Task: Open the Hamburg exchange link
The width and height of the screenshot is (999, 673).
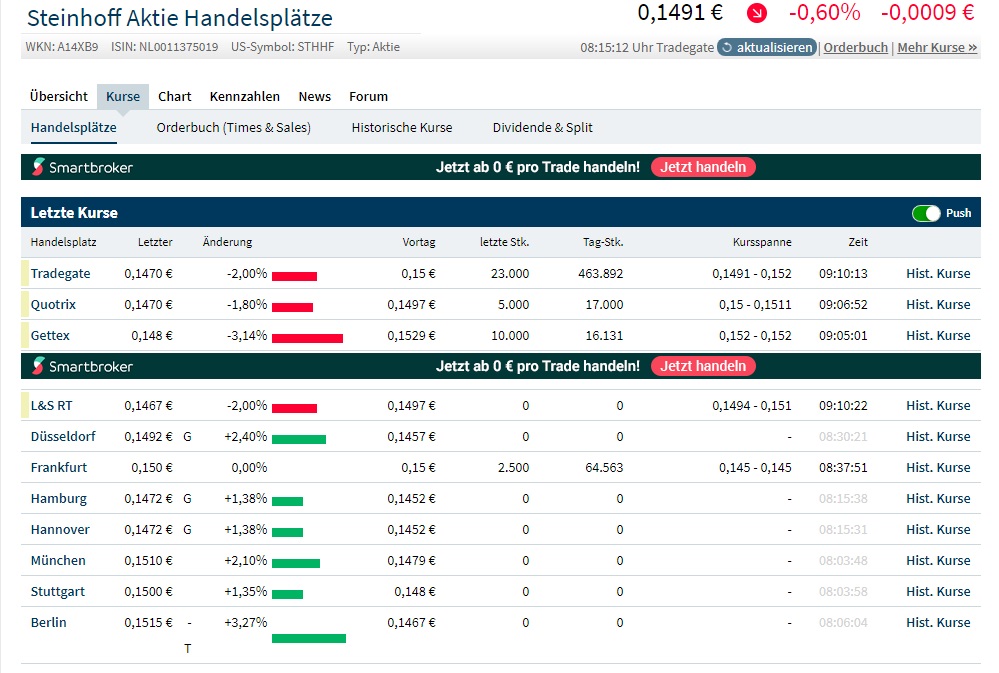Action: click(x=59, y=499)
